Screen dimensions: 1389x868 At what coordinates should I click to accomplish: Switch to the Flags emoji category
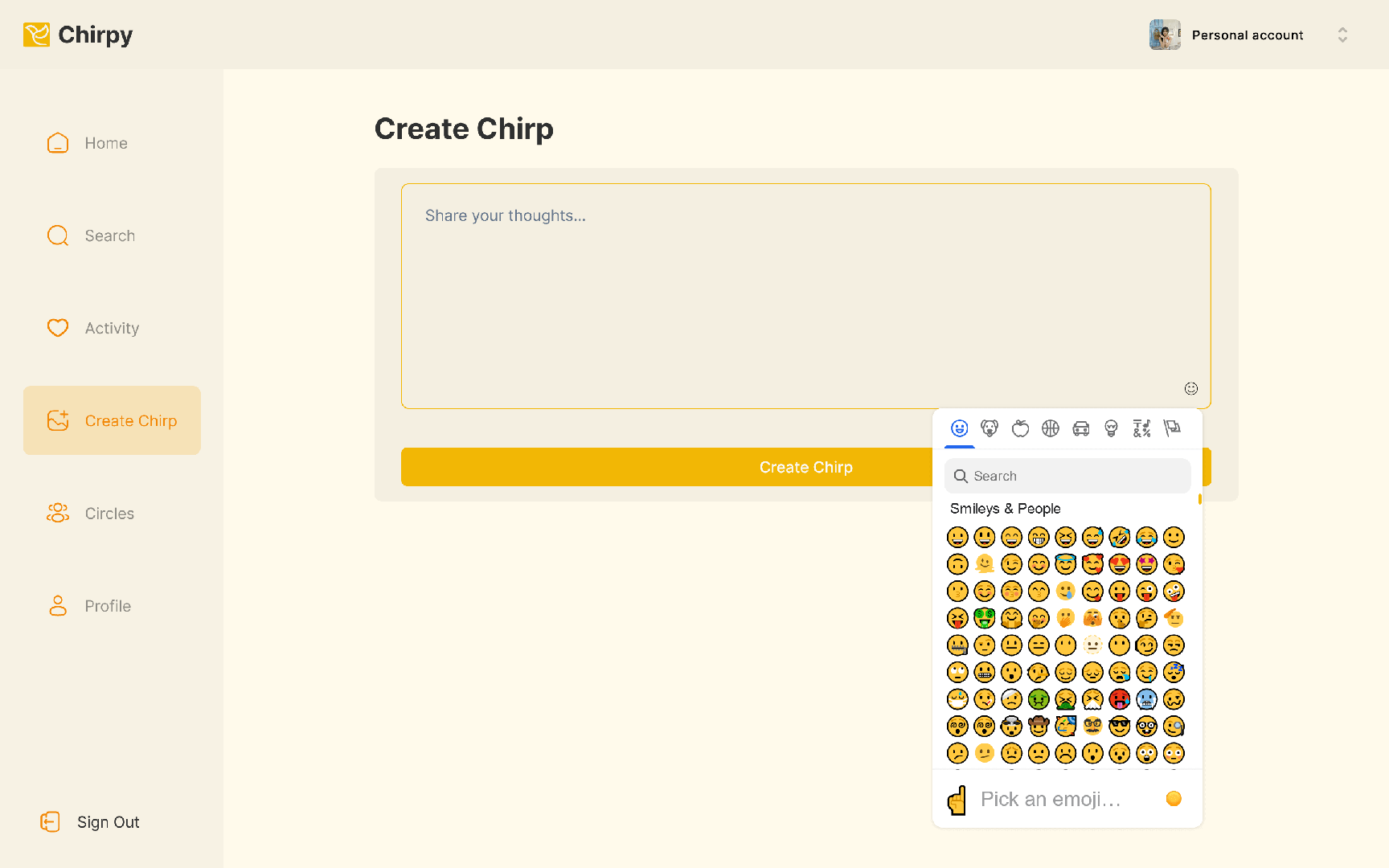1172,428
